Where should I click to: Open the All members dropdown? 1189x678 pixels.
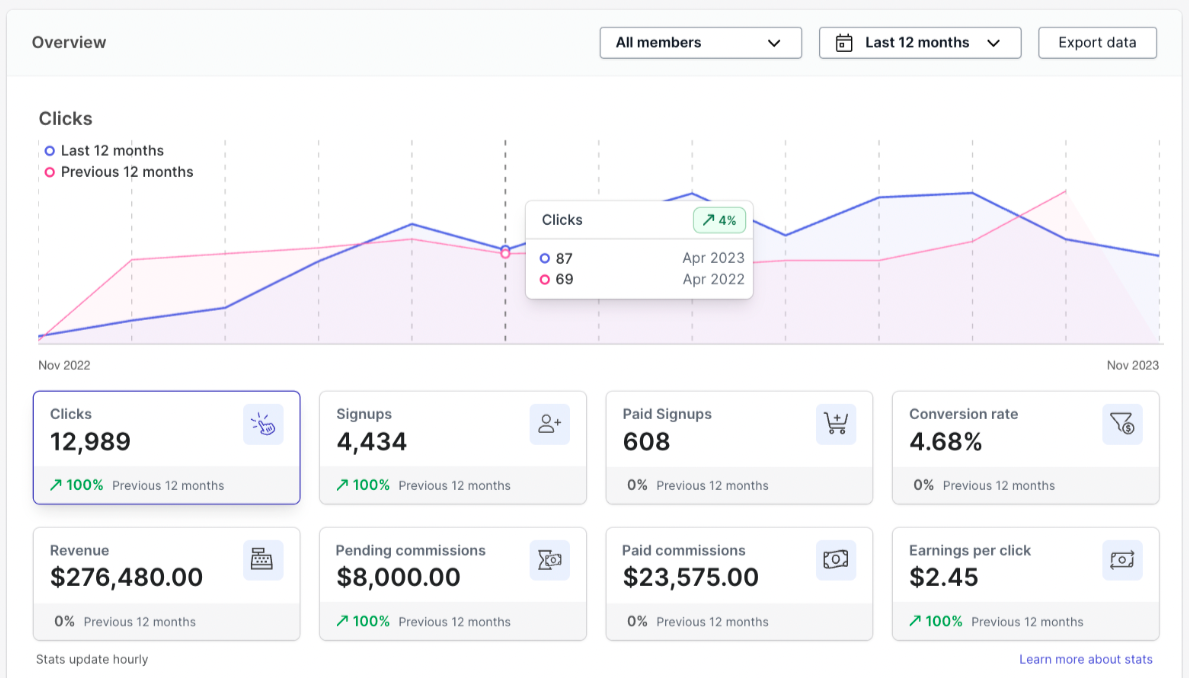tap(701, 43)
